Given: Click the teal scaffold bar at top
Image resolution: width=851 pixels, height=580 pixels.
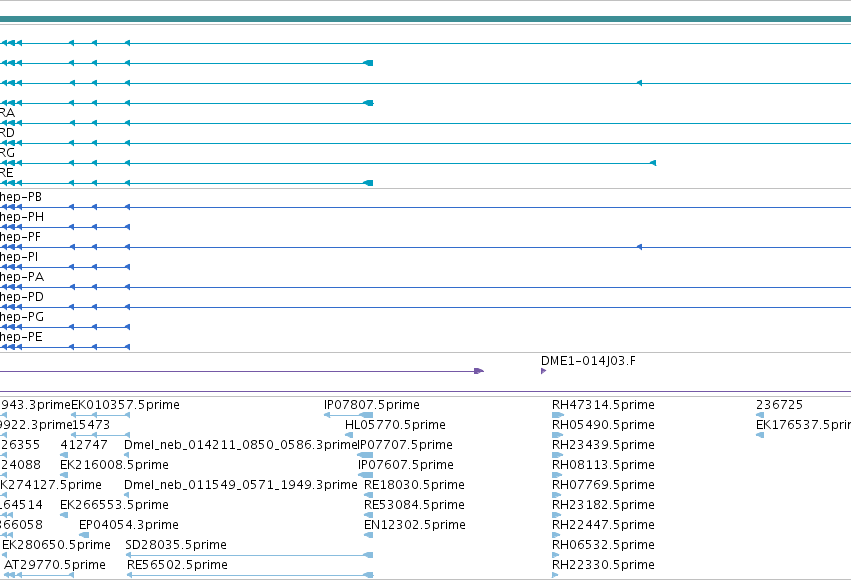Looking at the screenshot, I should tap(426, 19).
